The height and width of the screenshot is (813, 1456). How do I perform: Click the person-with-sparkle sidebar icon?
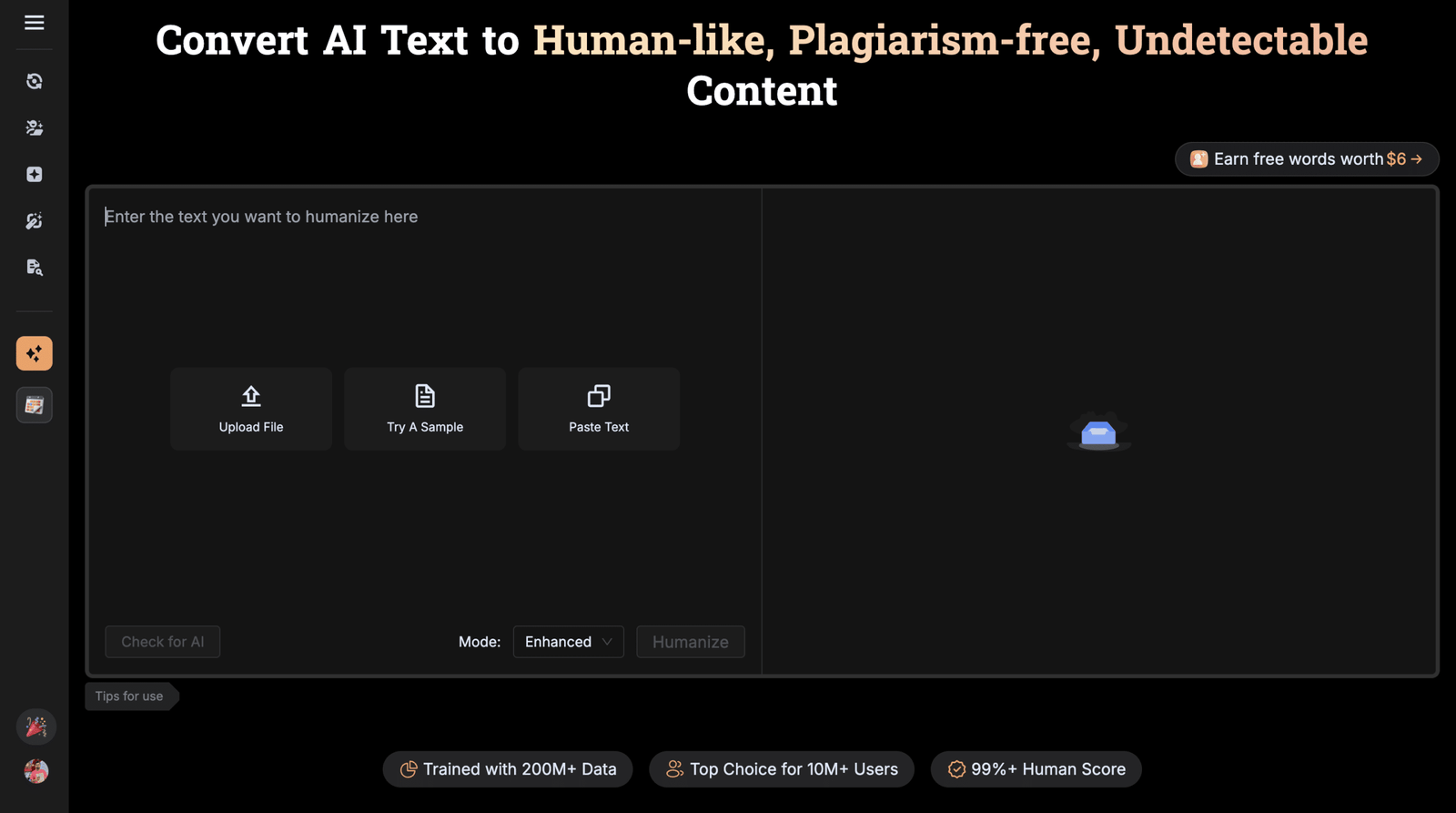click(35, 128)
